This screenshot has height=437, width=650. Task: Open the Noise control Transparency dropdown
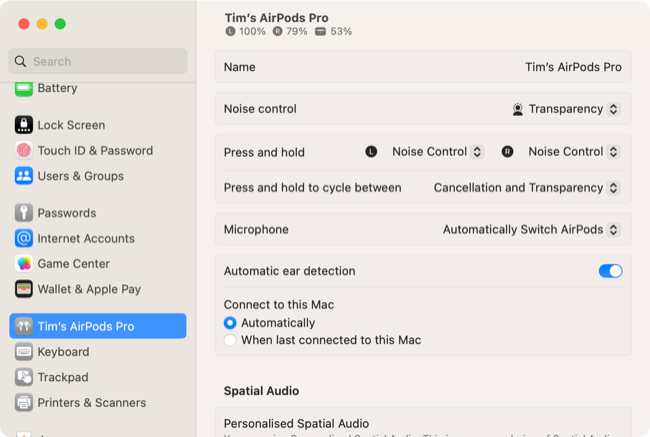(565, 109)
